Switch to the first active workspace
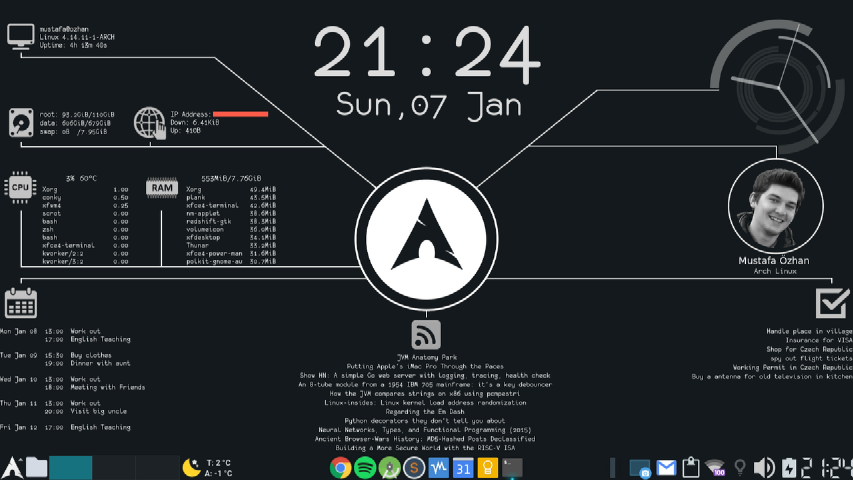The width and height of the screenshot is (853, 480). click(x=71, y=467)
